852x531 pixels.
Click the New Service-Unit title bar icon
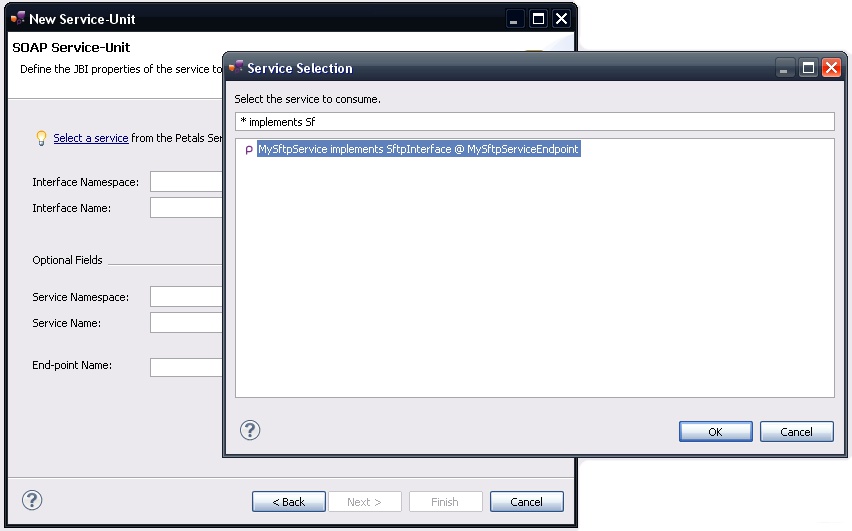(x=18, y=18)
